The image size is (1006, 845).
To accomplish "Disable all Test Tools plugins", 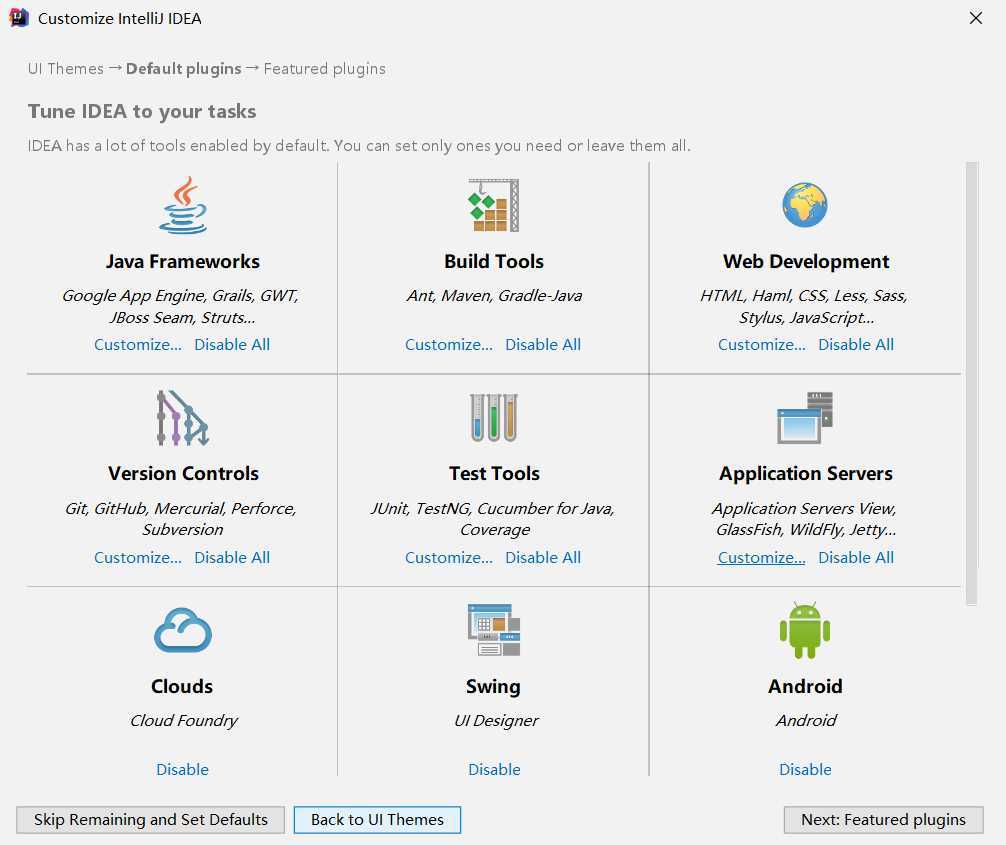I will [543, 558].
